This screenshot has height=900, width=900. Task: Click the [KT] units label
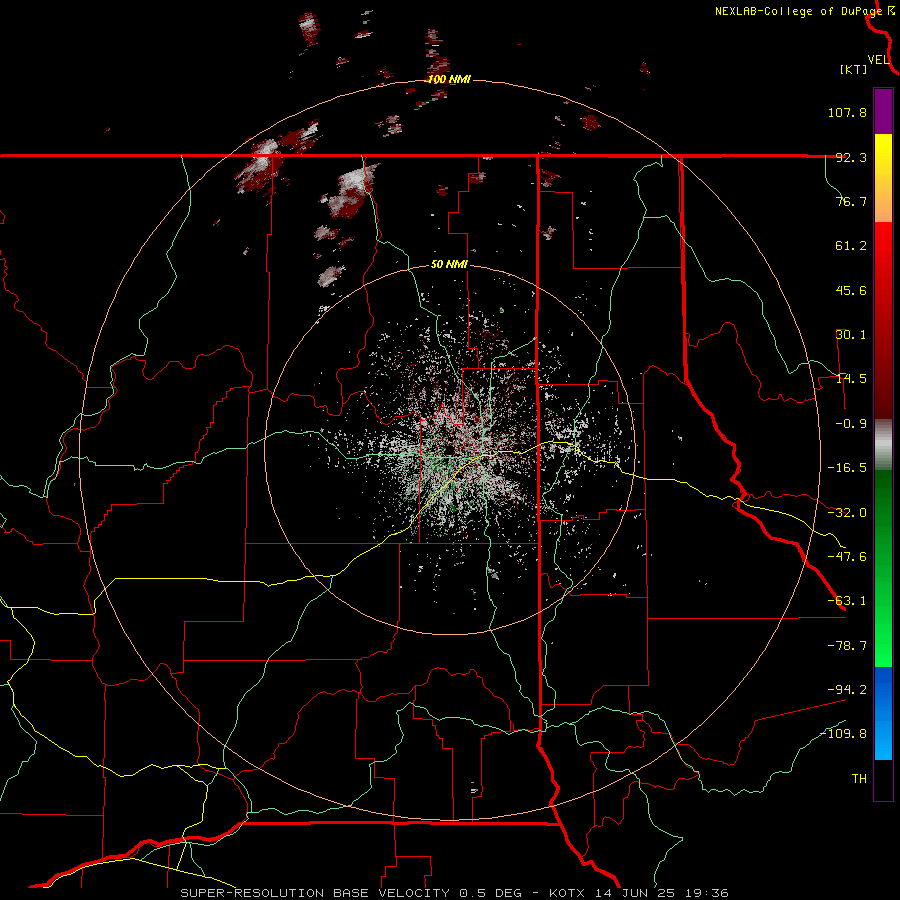point(853,69)
